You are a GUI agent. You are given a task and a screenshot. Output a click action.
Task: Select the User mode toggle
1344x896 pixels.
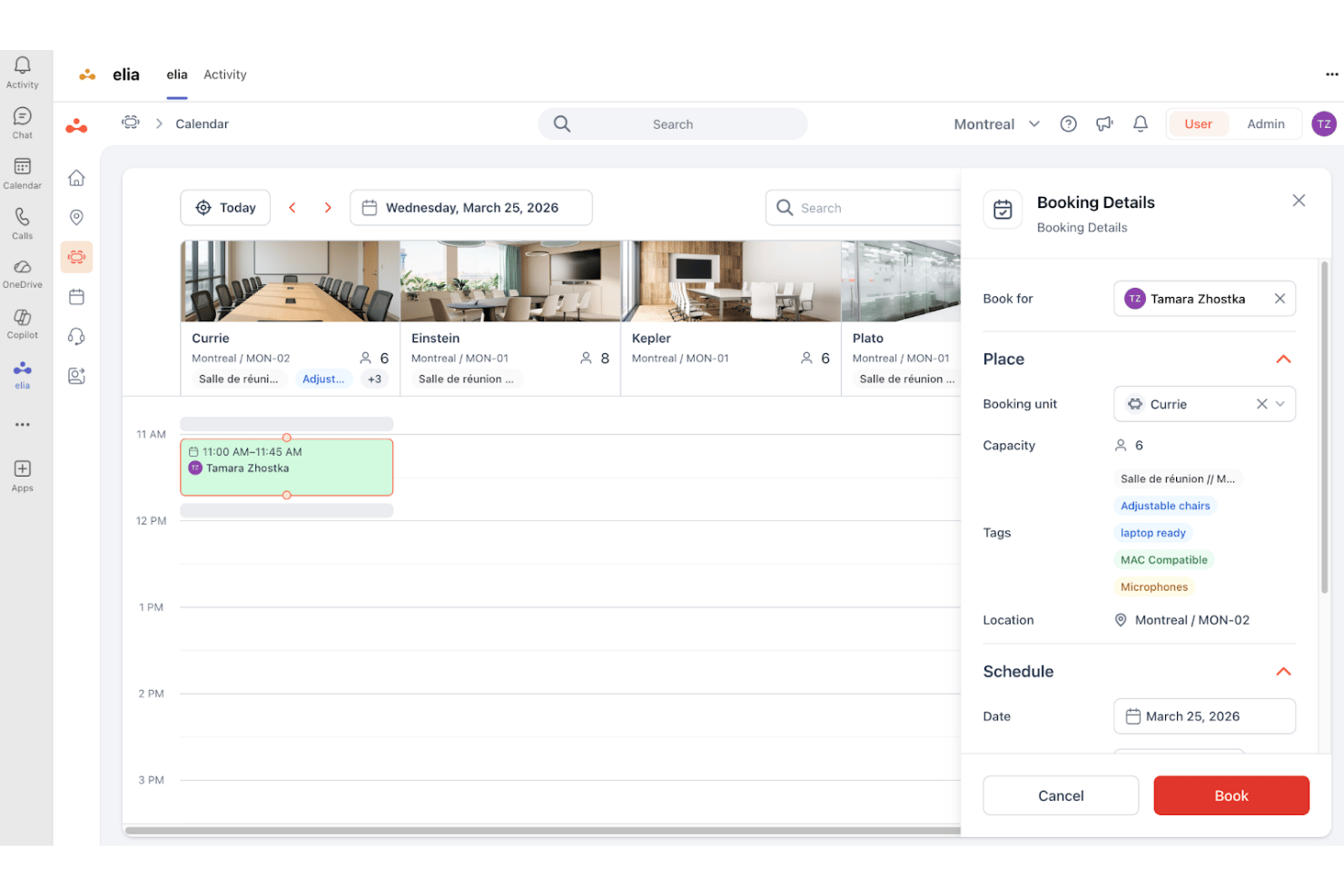pyautogui.click(x=1198, y=124)
